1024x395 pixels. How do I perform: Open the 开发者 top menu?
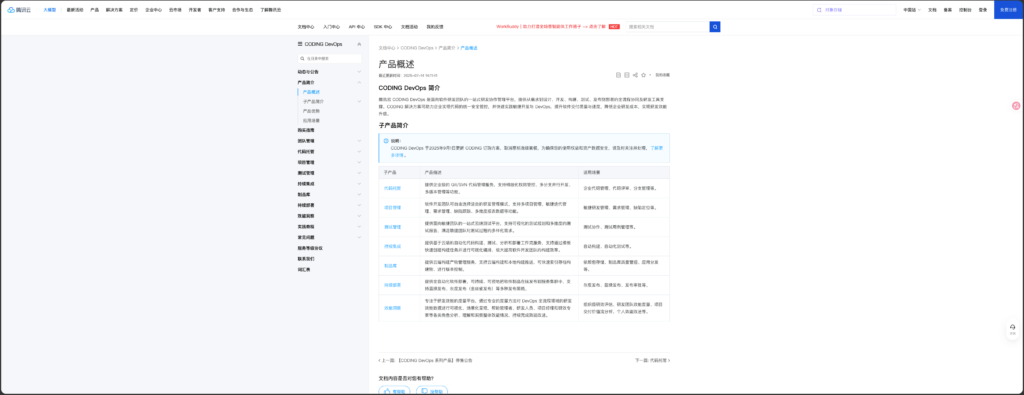point(195,10)
